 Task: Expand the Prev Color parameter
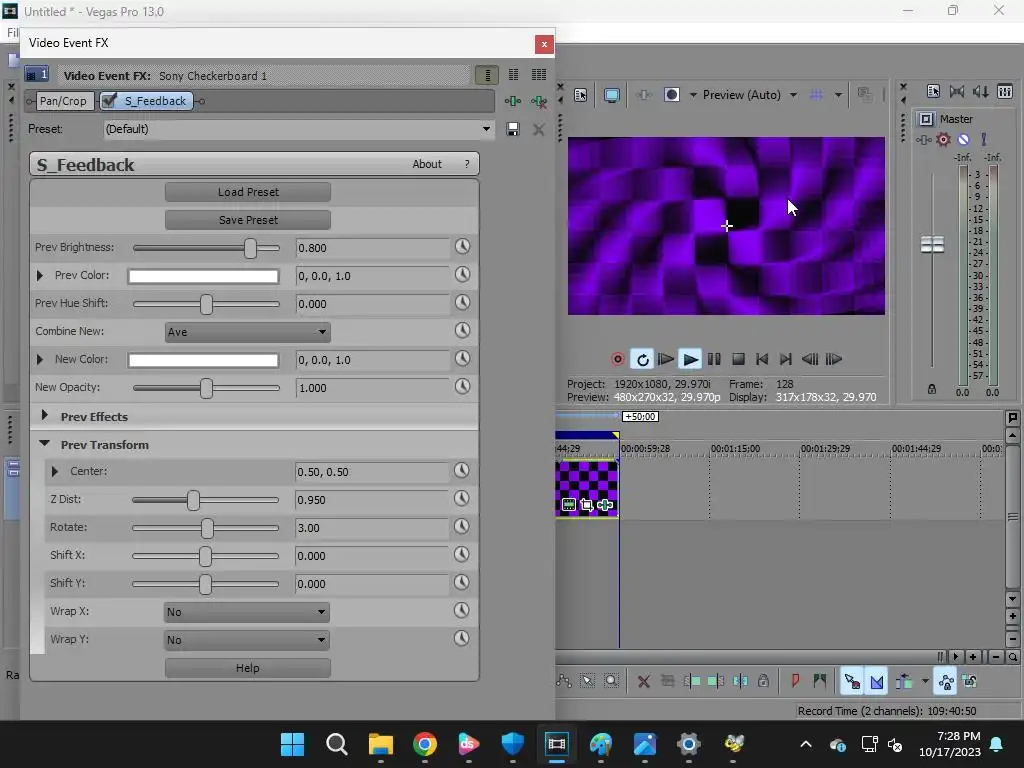[40, 276]
